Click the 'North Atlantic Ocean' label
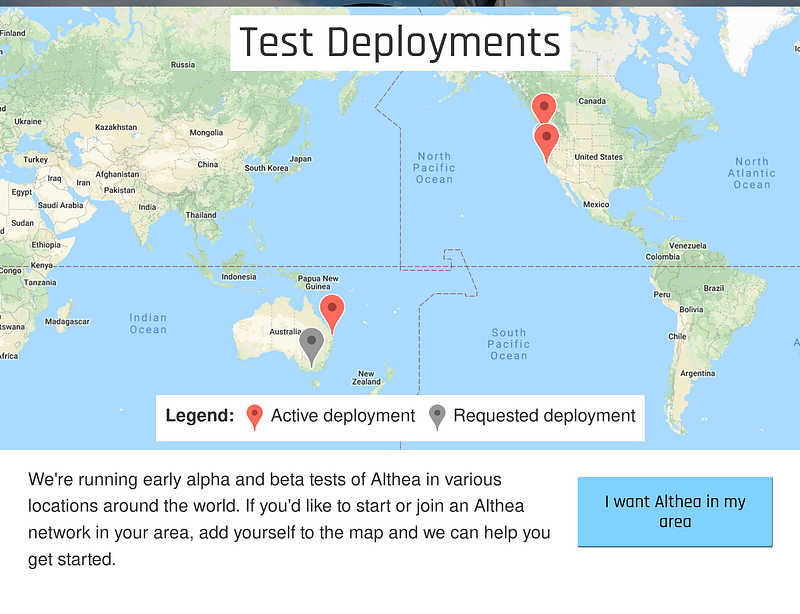This screenshot has width=800, height=614. click(752, 173)
